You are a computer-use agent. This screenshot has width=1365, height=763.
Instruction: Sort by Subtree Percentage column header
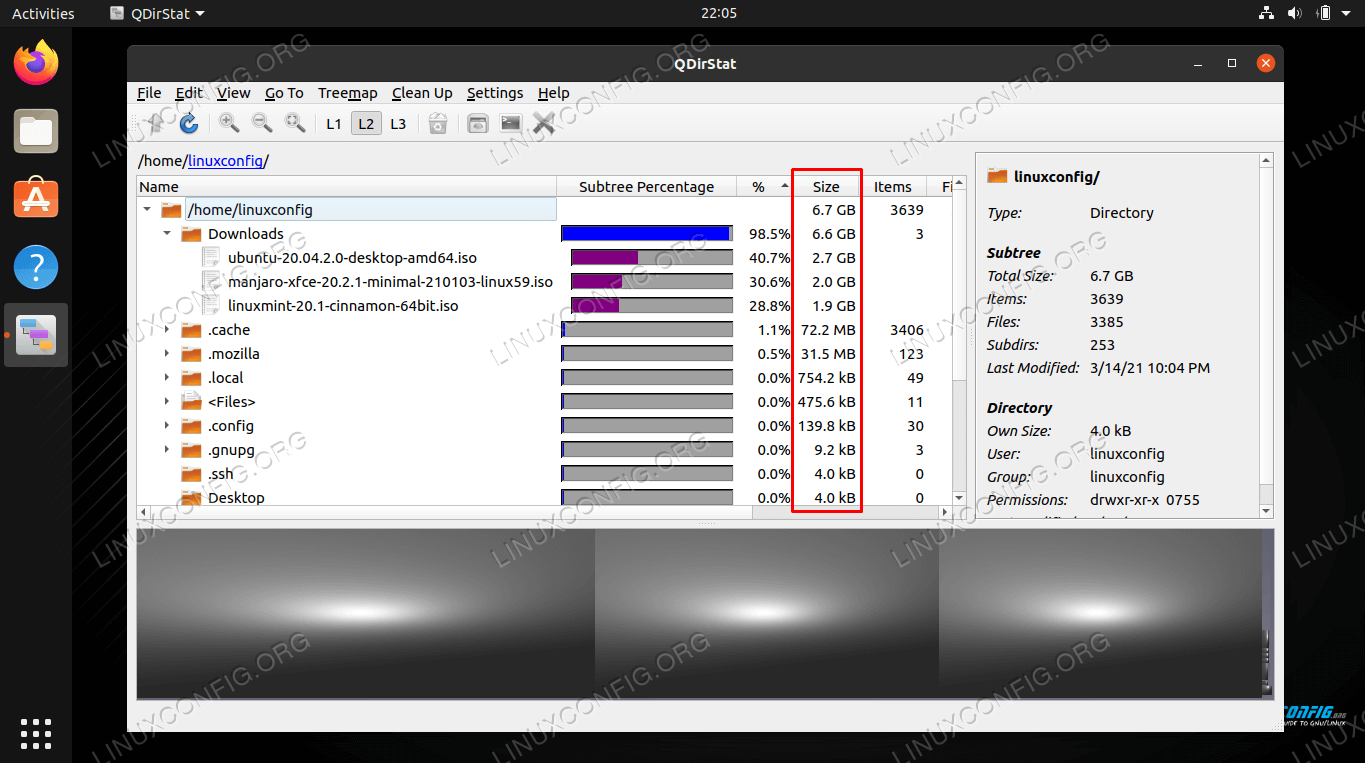point(647,186)
